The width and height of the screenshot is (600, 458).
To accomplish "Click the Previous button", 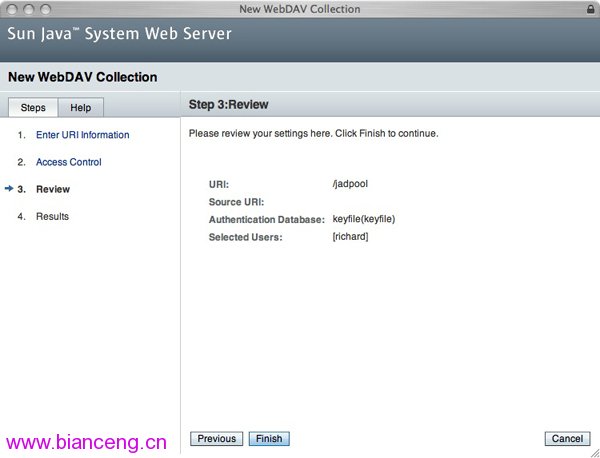I will pyautogui.click(x=217, y=438).
